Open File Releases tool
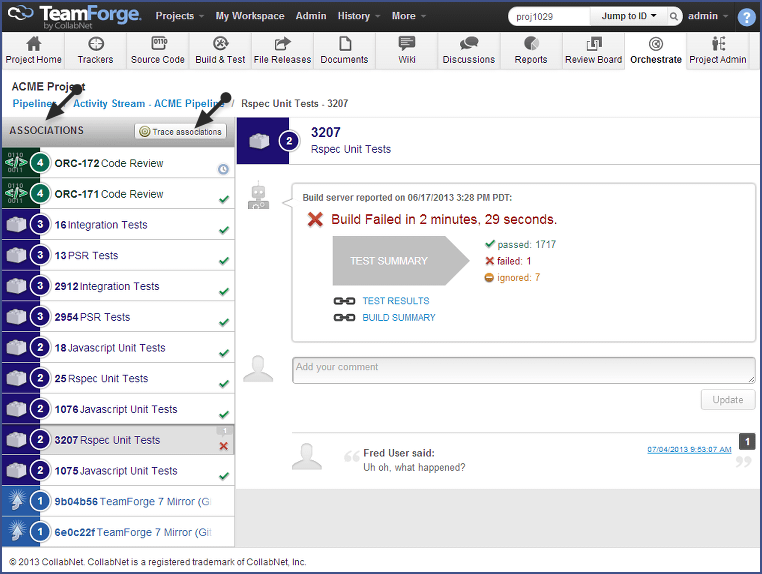The image size is (762, 574). 282,51
